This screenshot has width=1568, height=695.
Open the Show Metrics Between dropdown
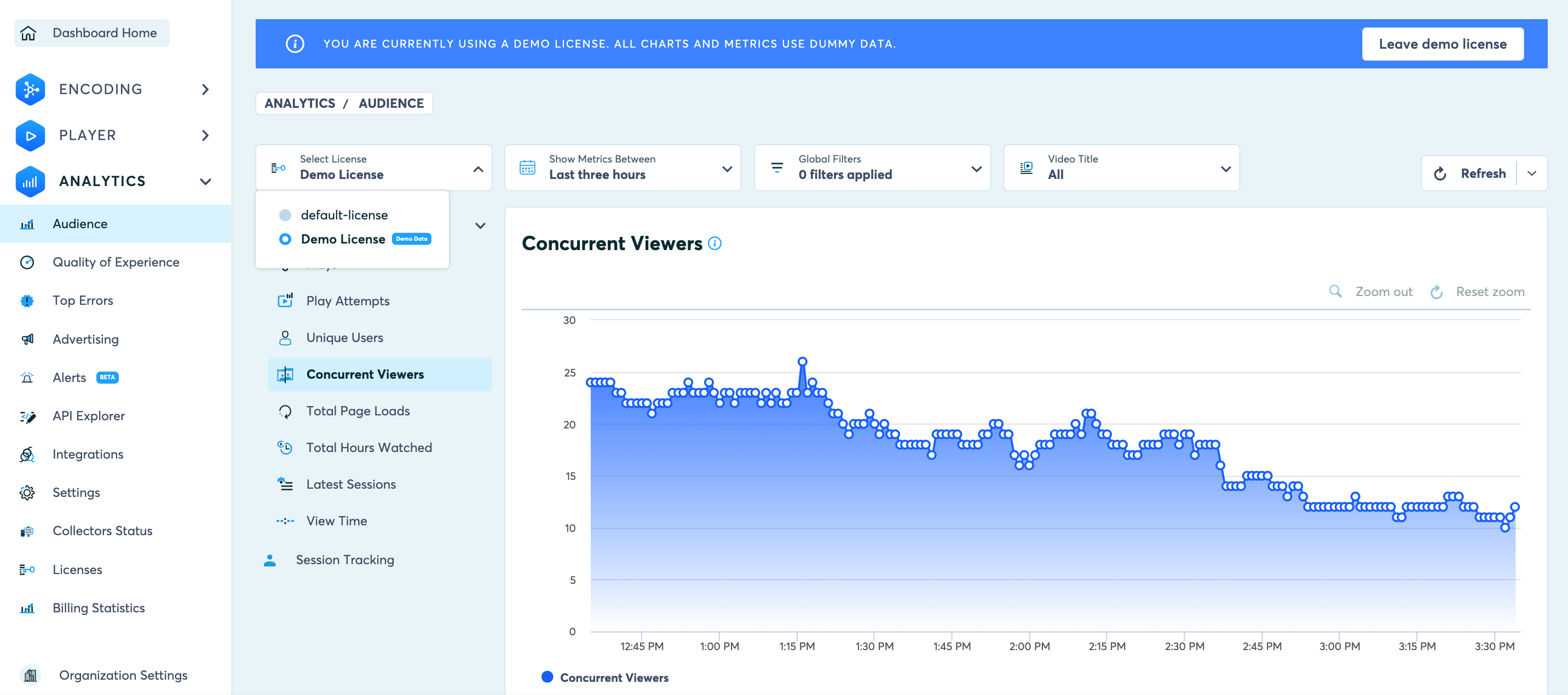coord(622,168)
